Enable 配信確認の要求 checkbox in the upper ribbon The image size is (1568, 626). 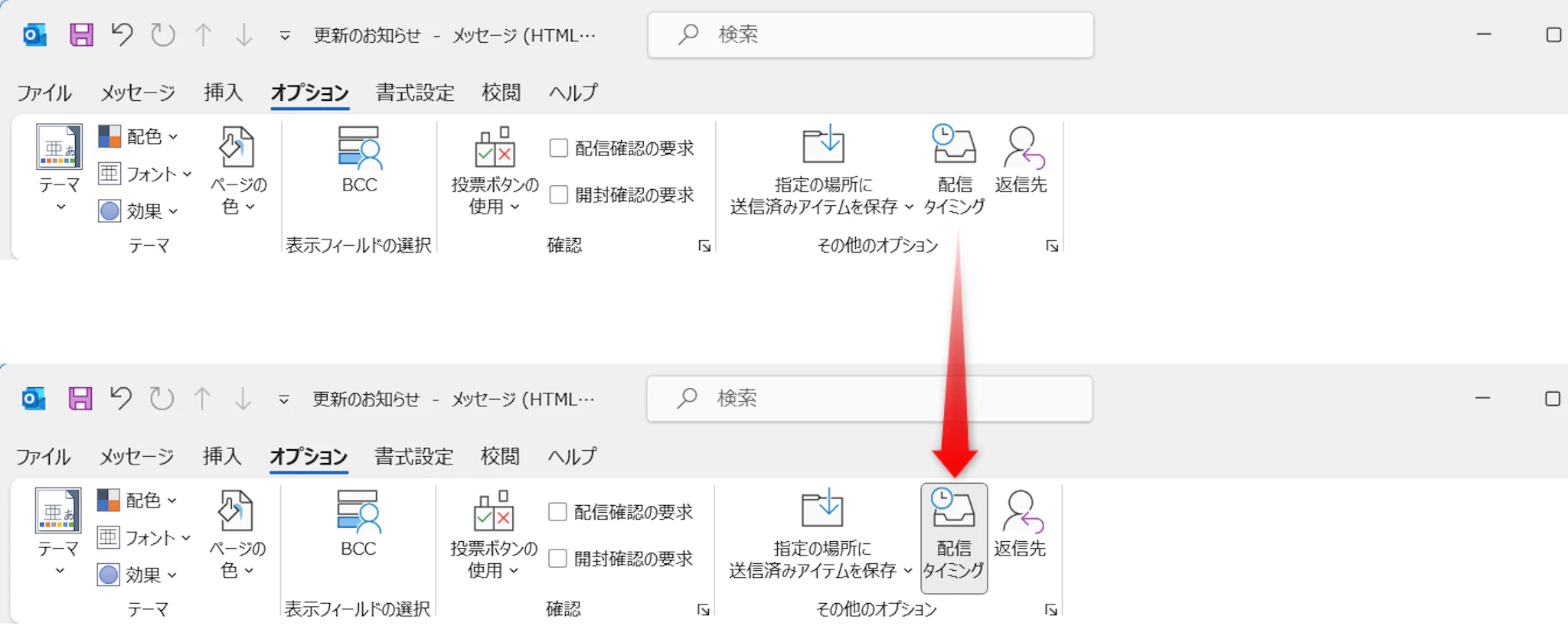(559, 148)
